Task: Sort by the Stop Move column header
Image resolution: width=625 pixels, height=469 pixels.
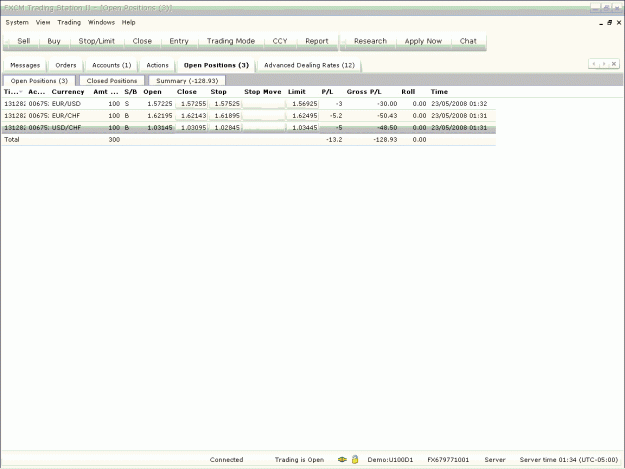Action: 263,92
